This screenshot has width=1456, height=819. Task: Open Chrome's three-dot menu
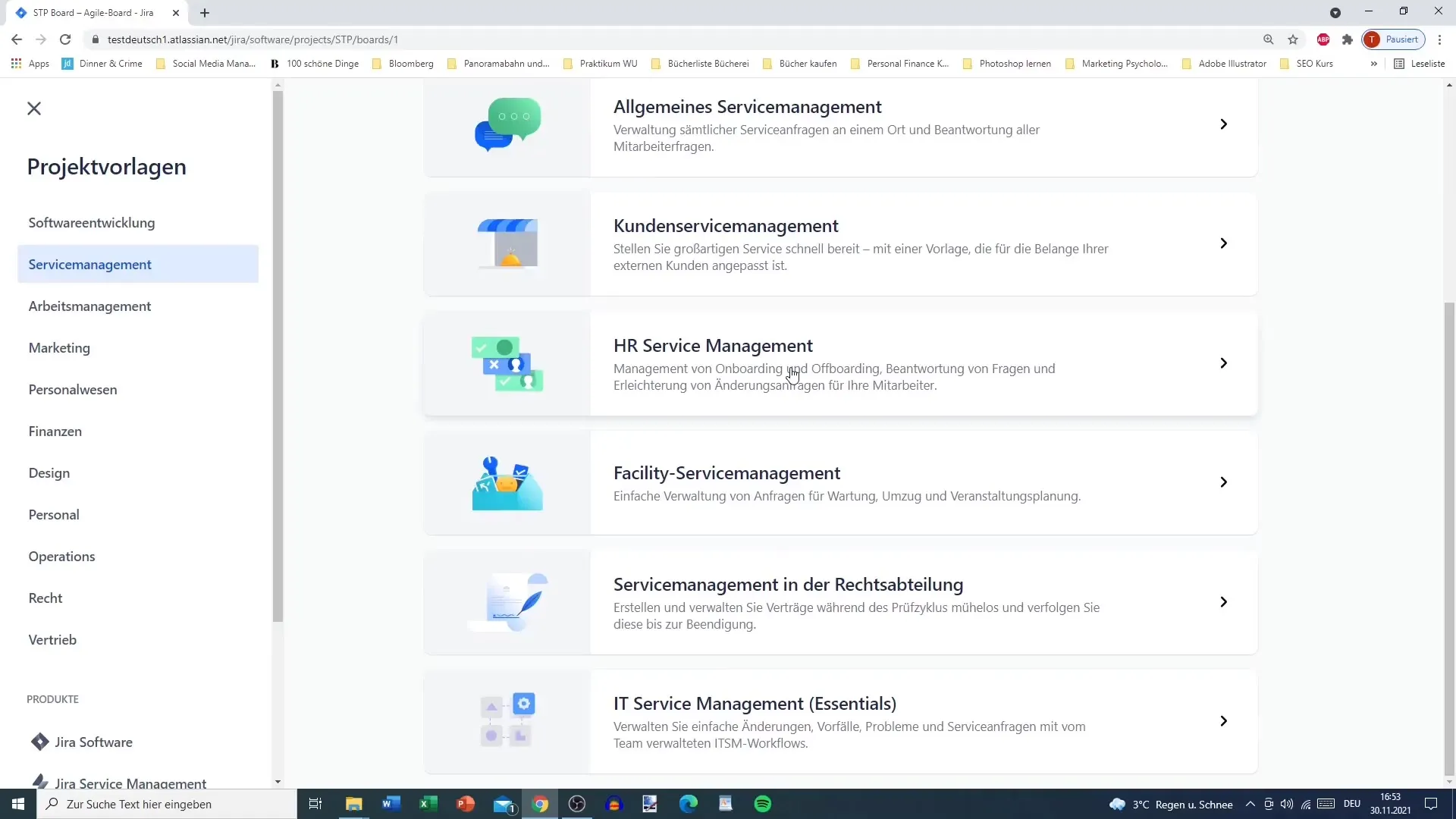point(1439,39)
